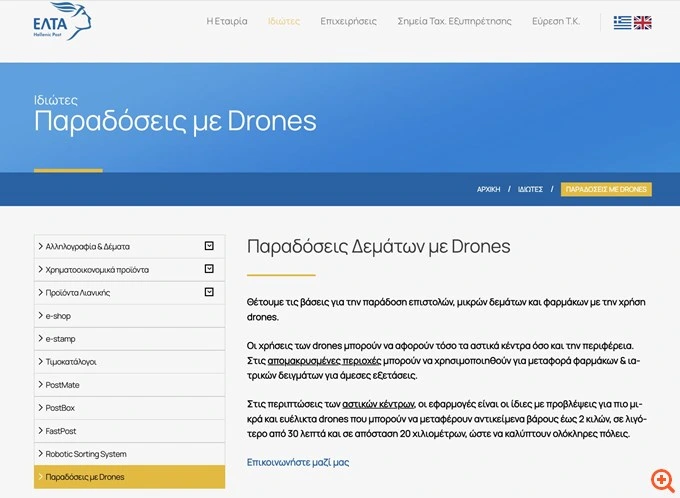Viewport: 680px width, 498px height.
Task: Open the Επιχειρήσεις menu item
Action: point(348,21)
